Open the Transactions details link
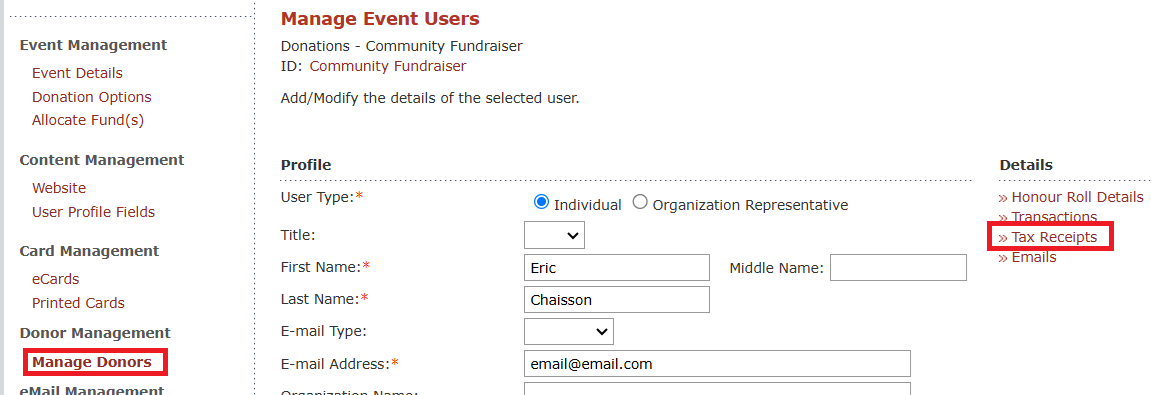The height and width of the screenshot is (395, 1151). [x=1047, y=217]
